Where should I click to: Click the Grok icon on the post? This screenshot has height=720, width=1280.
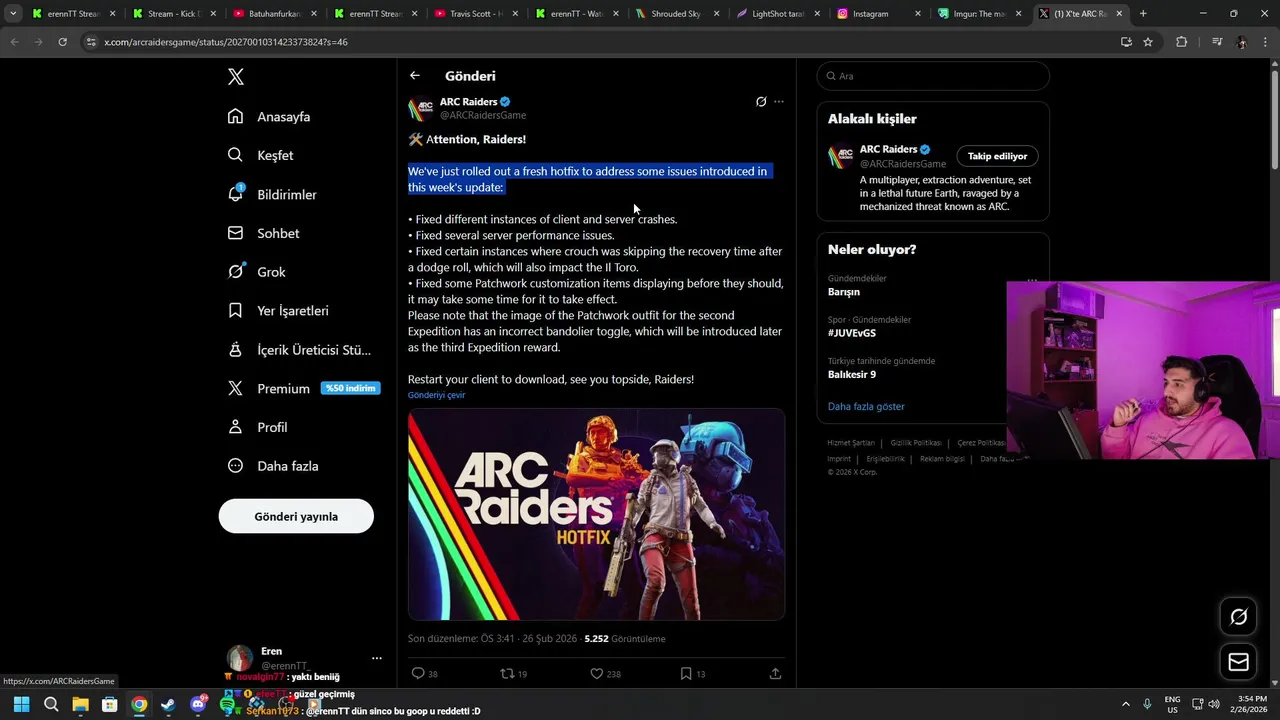(x=761, y=102)
